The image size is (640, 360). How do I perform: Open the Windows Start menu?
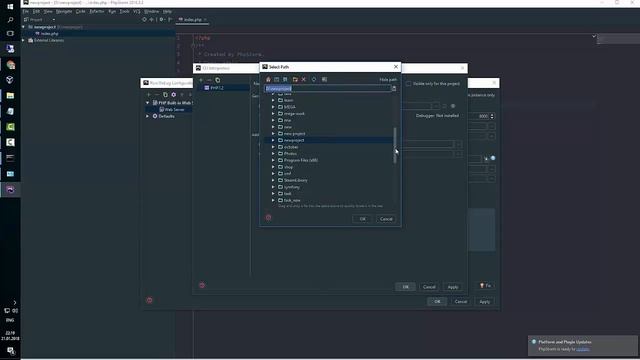pos(10,7)
